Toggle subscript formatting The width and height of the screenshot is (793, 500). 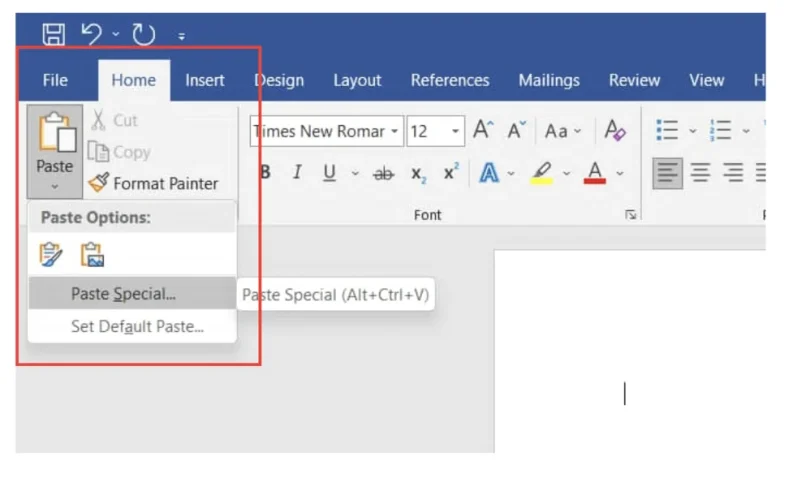click(417, 173)
